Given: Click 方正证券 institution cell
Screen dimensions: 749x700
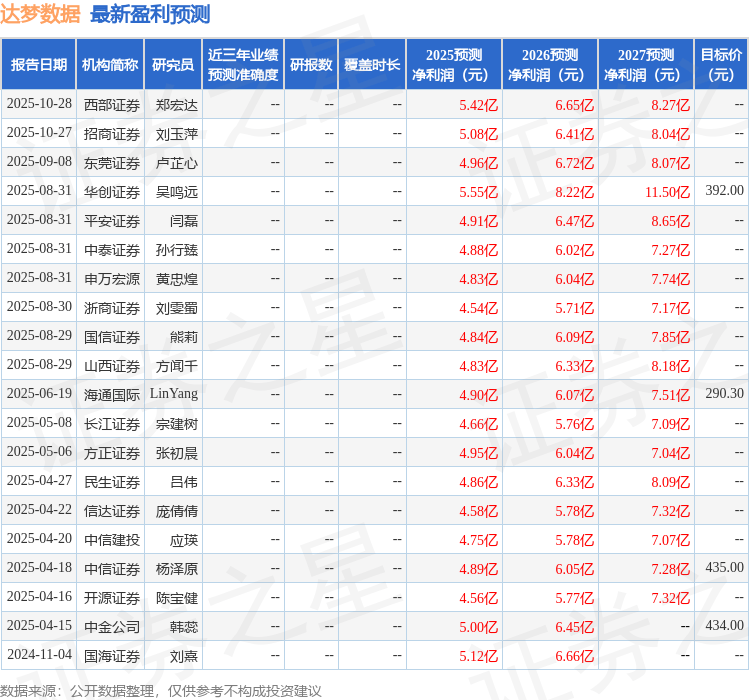Looking at the screenshot, I should pos(112,453).
